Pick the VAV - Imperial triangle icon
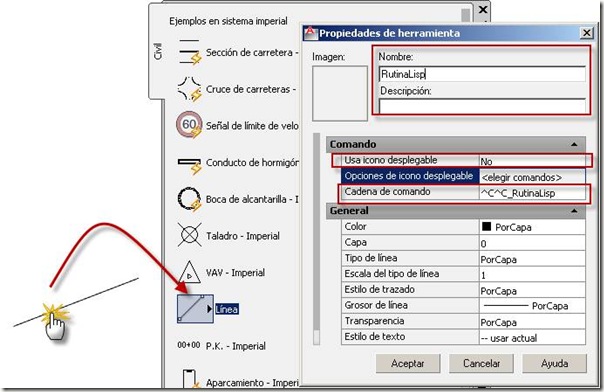604x392 pixels. click(x=189, y=272)
